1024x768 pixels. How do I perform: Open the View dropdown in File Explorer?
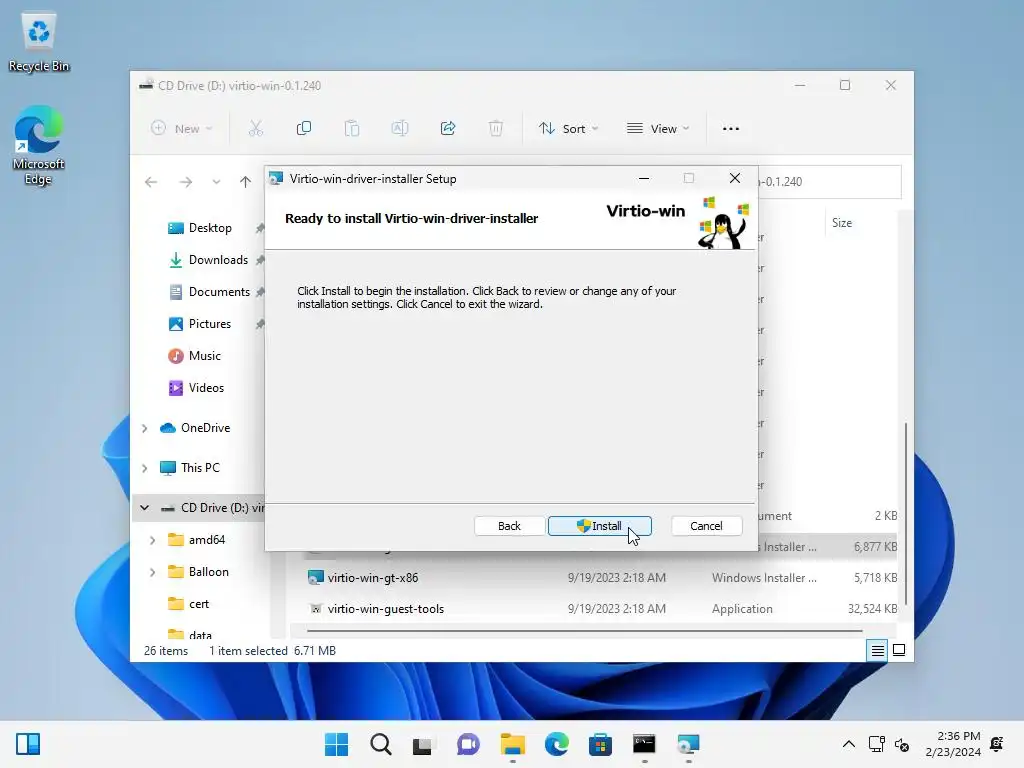658,129
